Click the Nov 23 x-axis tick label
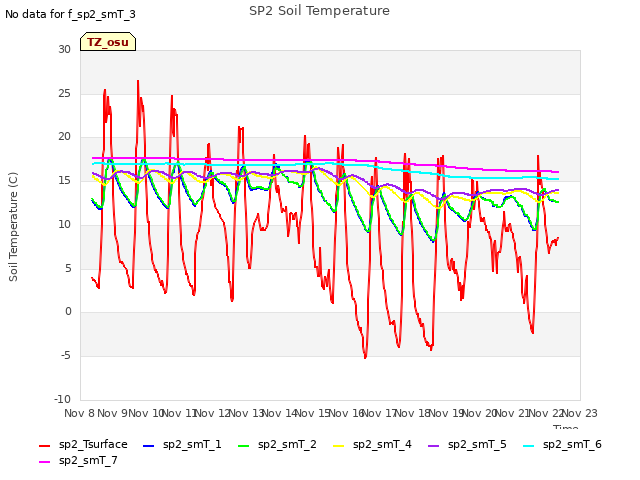 pos(580,413)
